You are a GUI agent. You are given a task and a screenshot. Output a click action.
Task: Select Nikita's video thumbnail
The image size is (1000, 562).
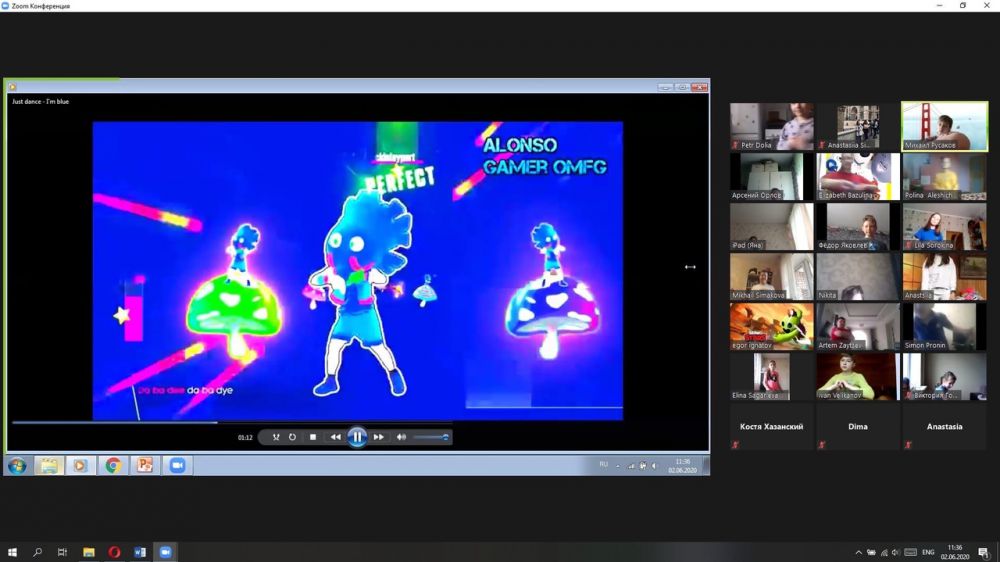coord(858,277)
